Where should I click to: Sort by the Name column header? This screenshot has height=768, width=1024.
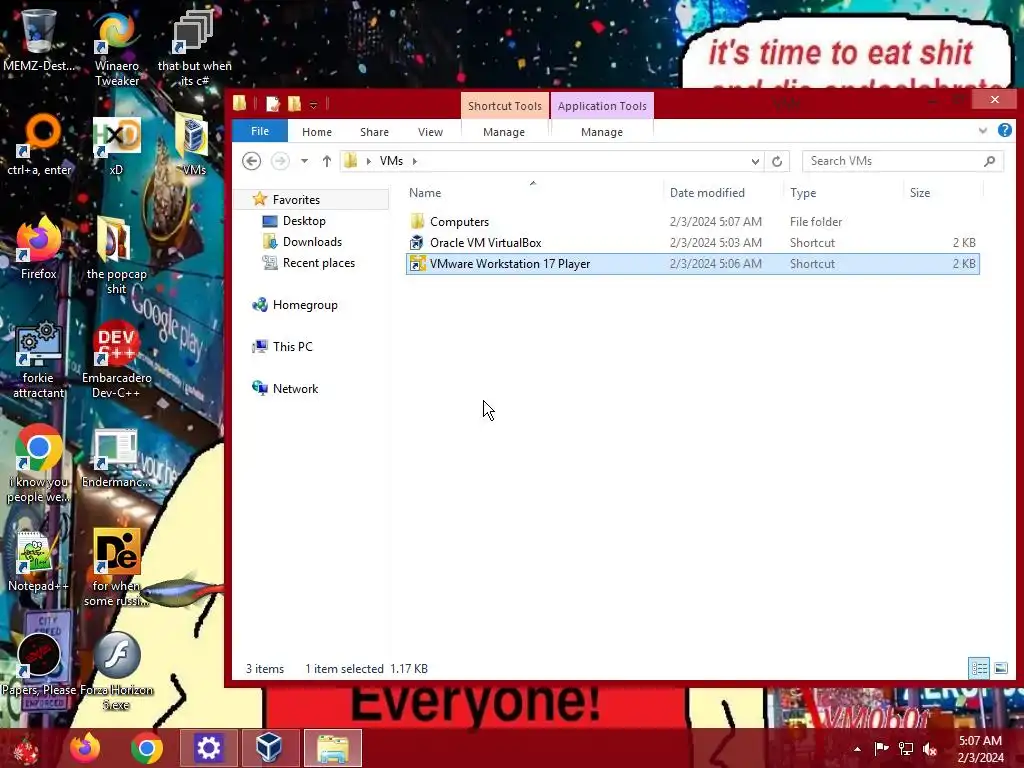533,193
